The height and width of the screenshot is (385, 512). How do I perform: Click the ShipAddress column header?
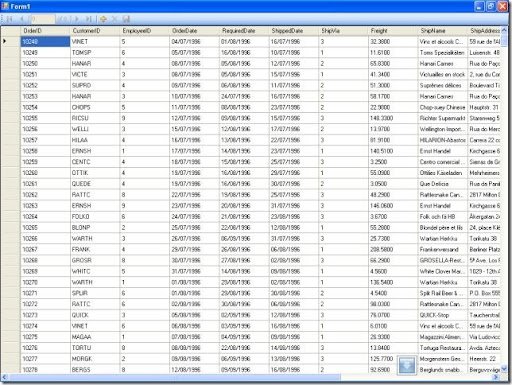pos(484,31)
